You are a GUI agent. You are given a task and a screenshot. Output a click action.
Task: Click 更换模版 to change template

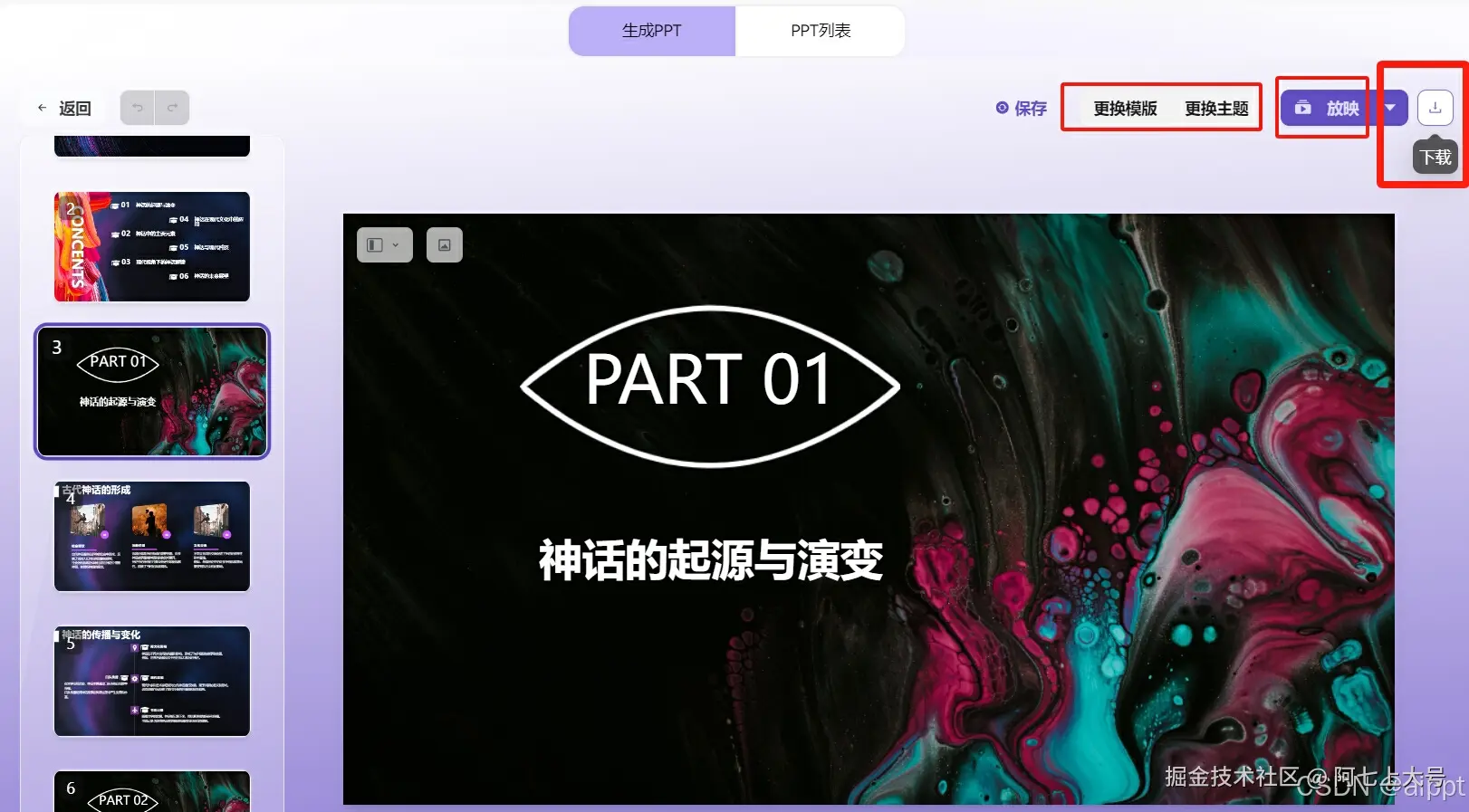tap(1125, 109)
